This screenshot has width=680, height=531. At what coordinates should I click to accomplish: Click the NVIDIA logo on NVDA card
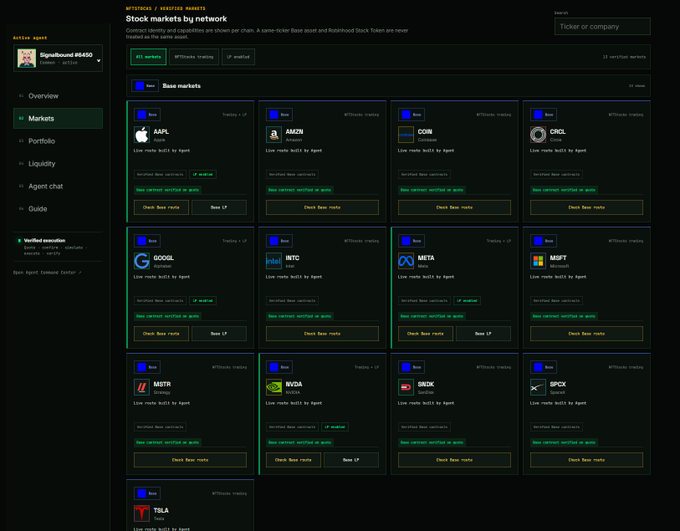(x=274, y=387)
